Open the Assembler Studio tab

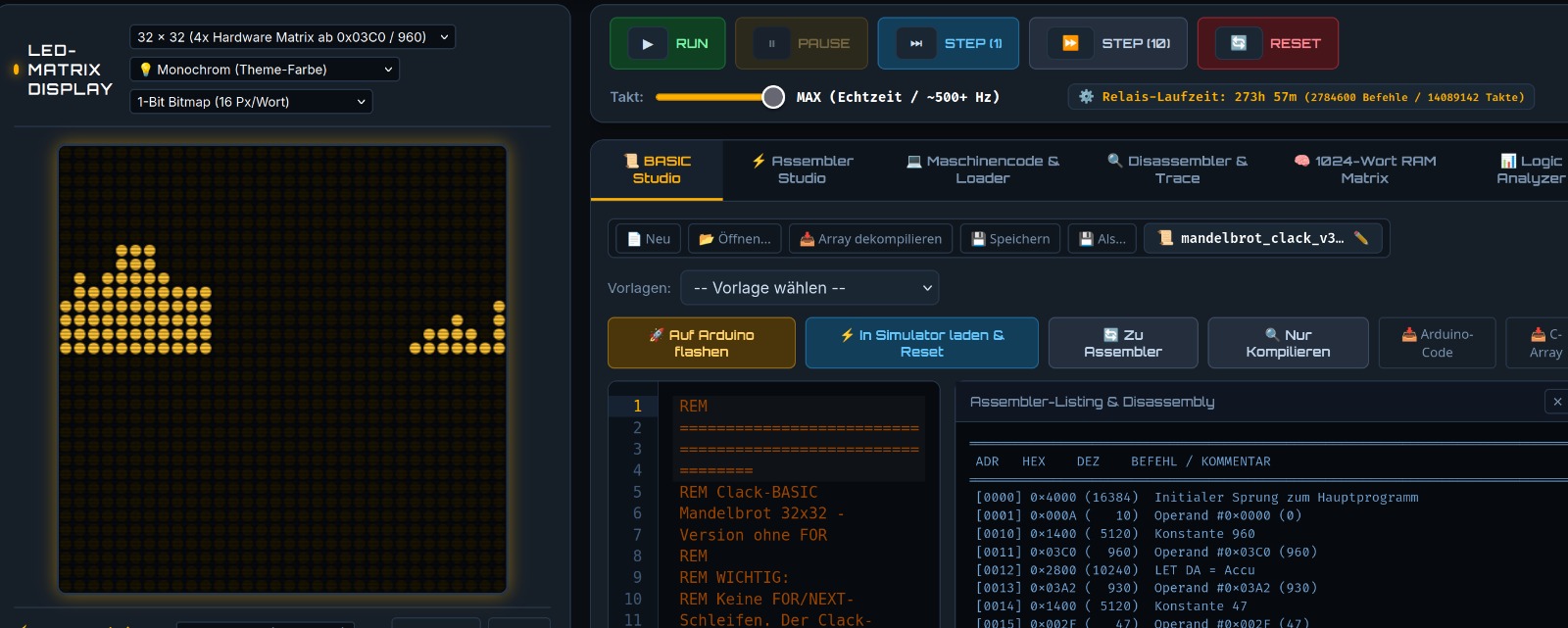(802, 169)
